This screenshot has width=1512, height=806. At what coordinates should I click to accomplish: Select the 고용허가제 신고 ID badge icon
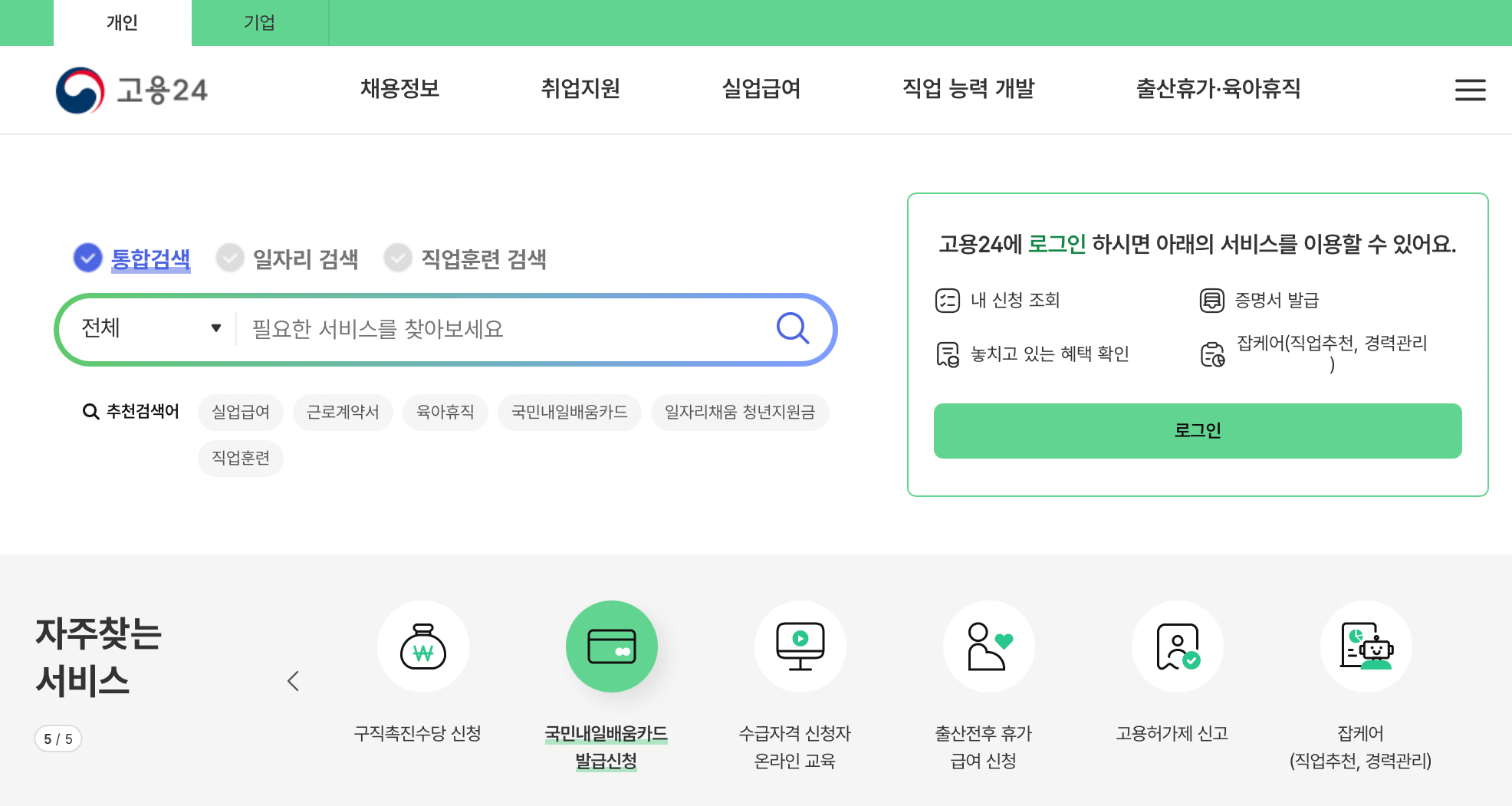(x=1176, y=646)
